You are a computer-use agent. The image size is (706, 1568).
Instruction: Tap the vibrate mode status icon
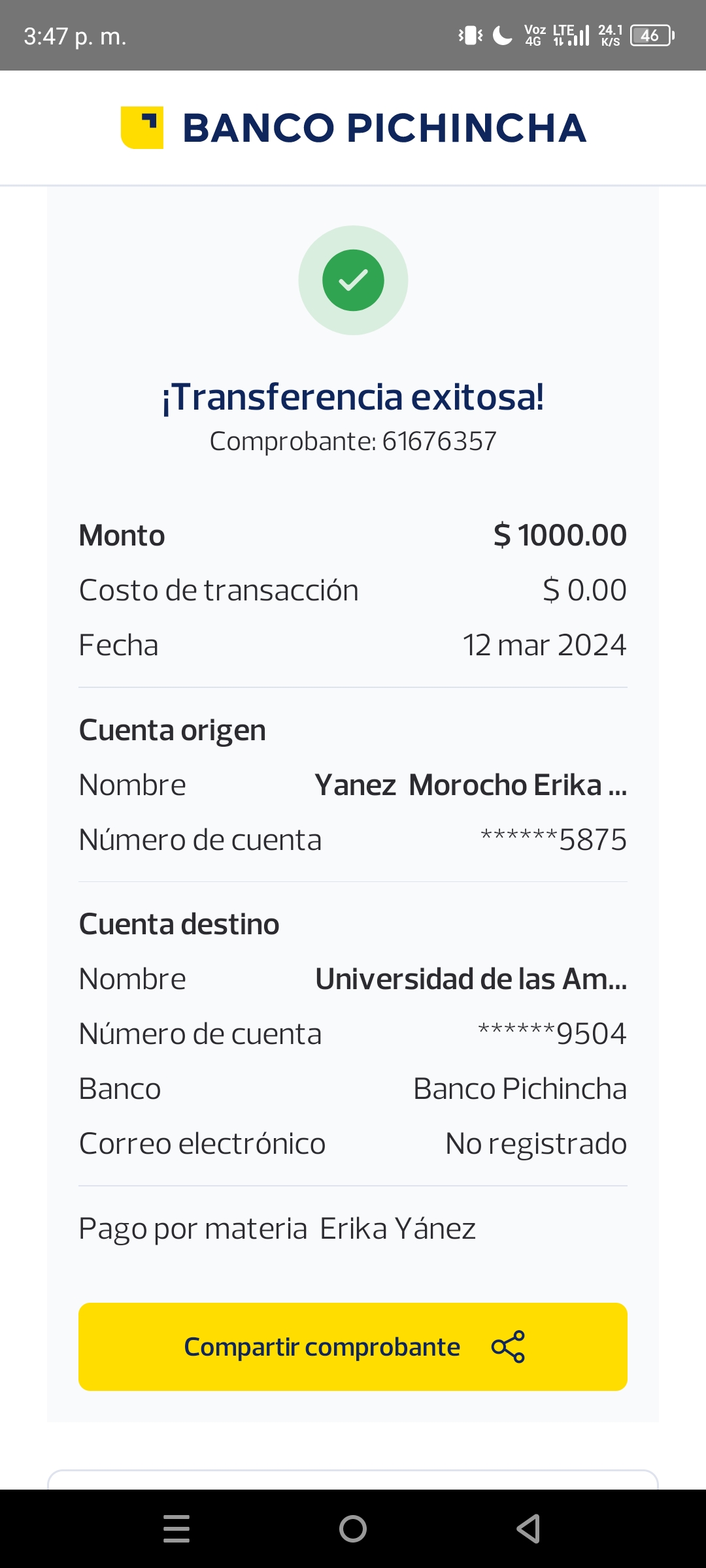470,36
